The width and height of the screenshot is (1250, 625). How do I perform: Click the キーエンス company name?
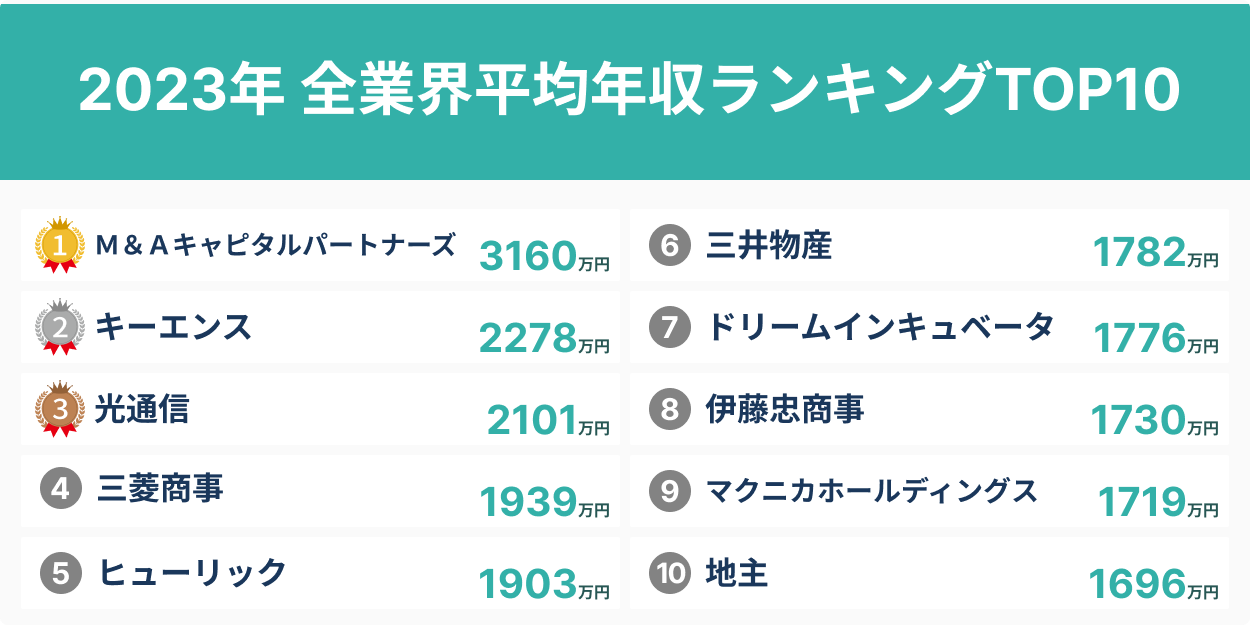173,327
